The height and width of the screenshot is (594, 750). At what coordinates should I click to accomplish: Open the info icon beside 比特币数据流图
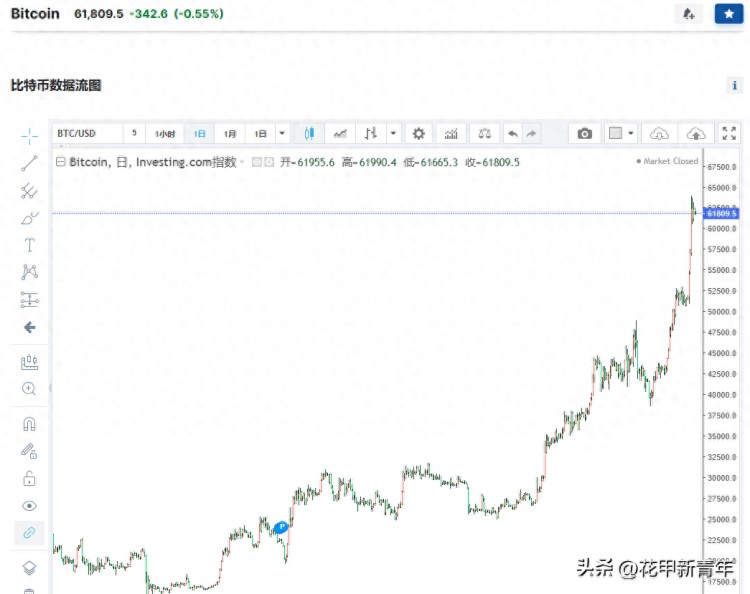(734, 86)
